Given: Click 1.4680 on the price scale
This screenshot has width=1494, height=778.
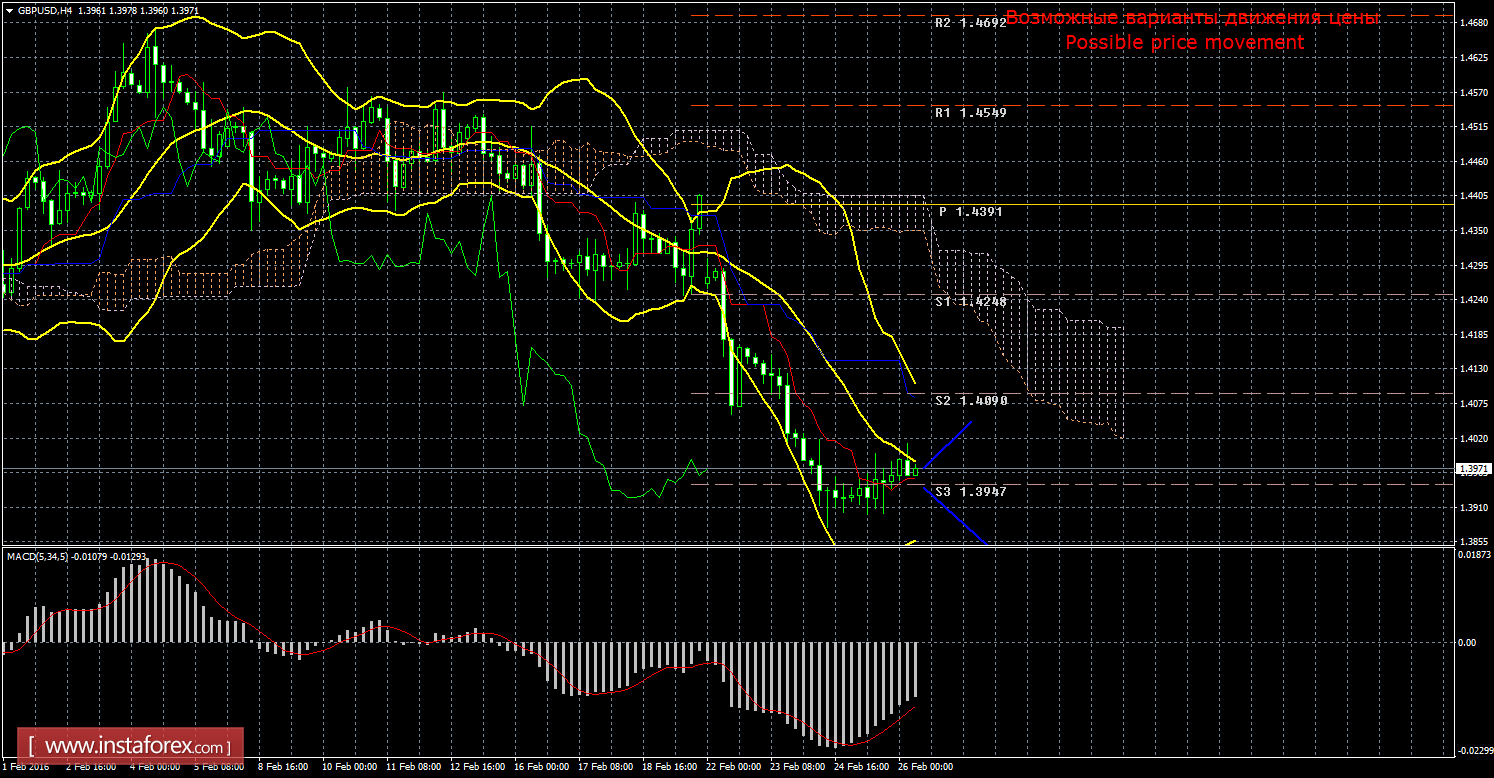Looking at the screenshot, I should (1471, 23).
